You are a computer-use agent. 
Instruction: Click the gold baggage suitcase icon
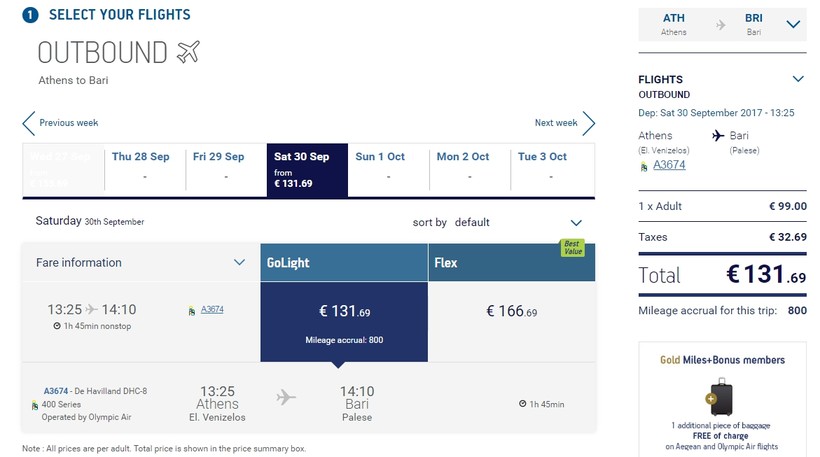pyautogui.click(x=721, y=395)
